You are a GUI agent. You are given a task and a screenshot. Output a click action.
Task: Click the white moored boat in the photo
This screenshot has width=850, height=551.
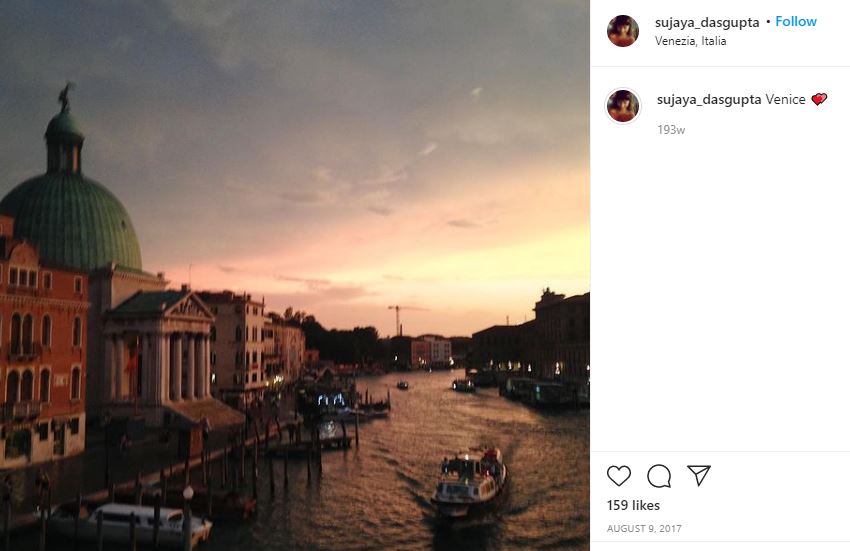[x=146, y=523]
